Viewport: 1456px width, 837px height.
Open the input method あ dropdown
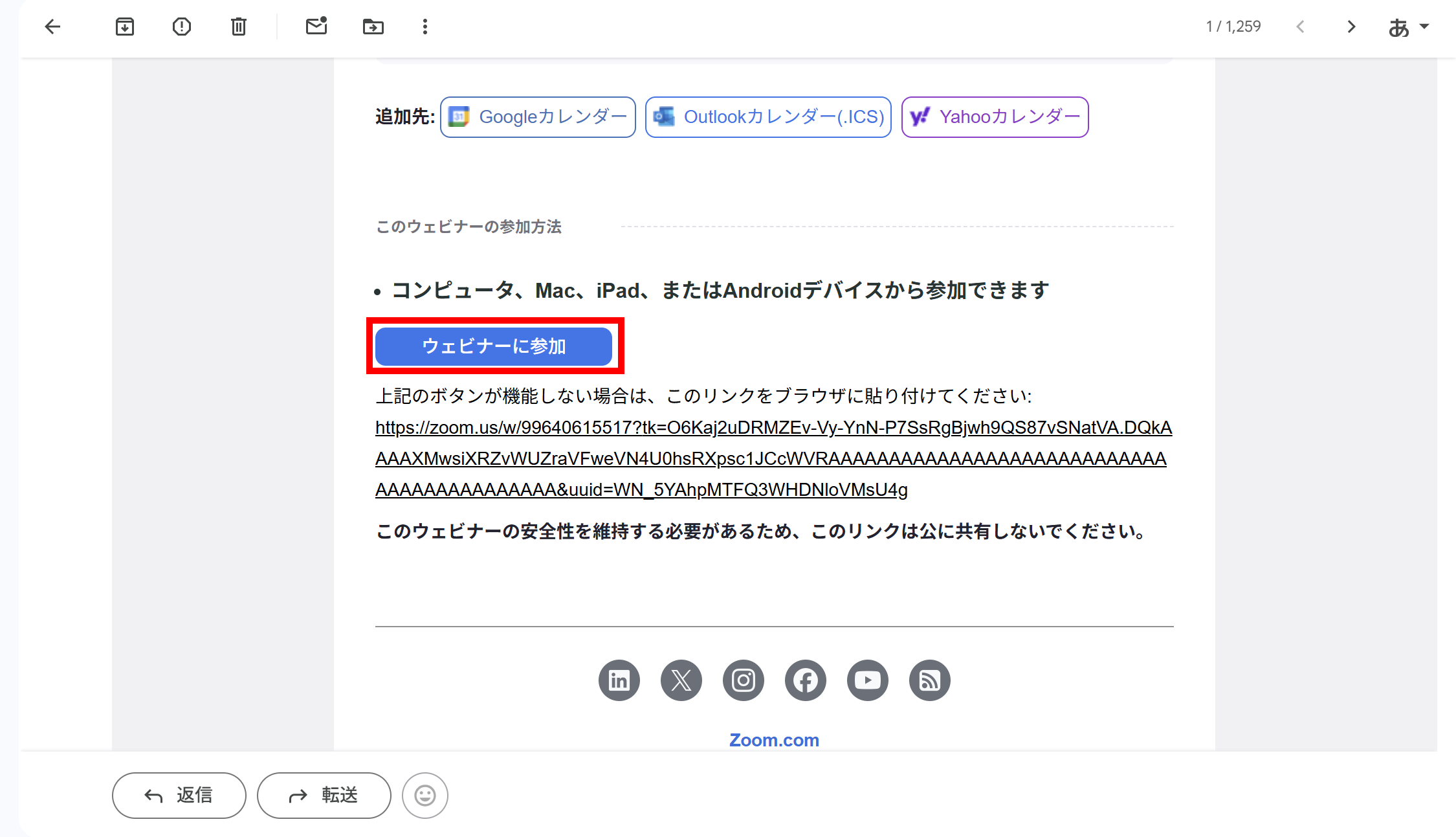point(1408,27)
